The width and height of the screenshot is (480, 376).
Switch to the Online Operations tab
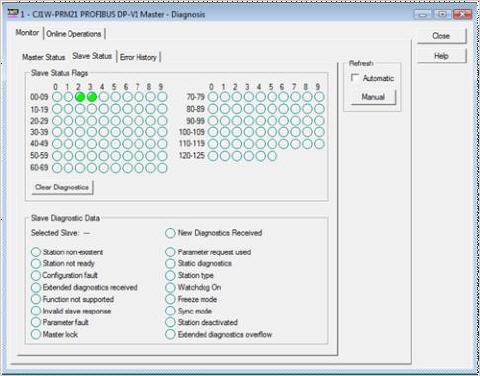click(74, 34)
